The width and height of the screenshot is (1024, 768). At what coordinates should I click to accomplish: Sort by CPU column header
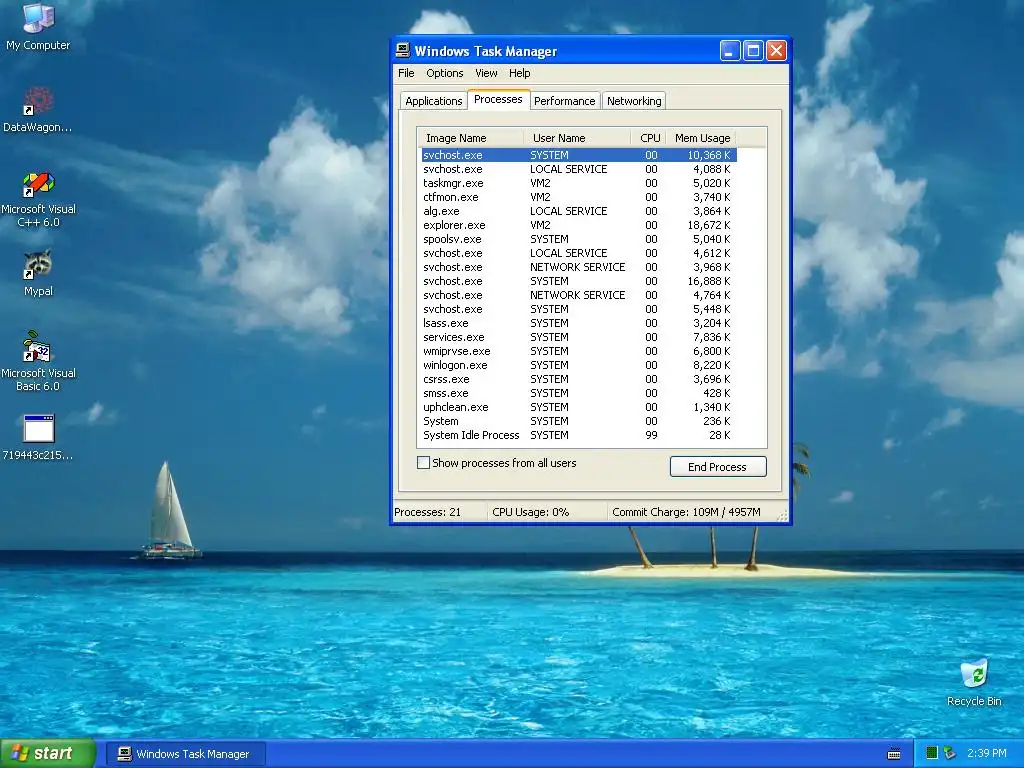[649, 138]
